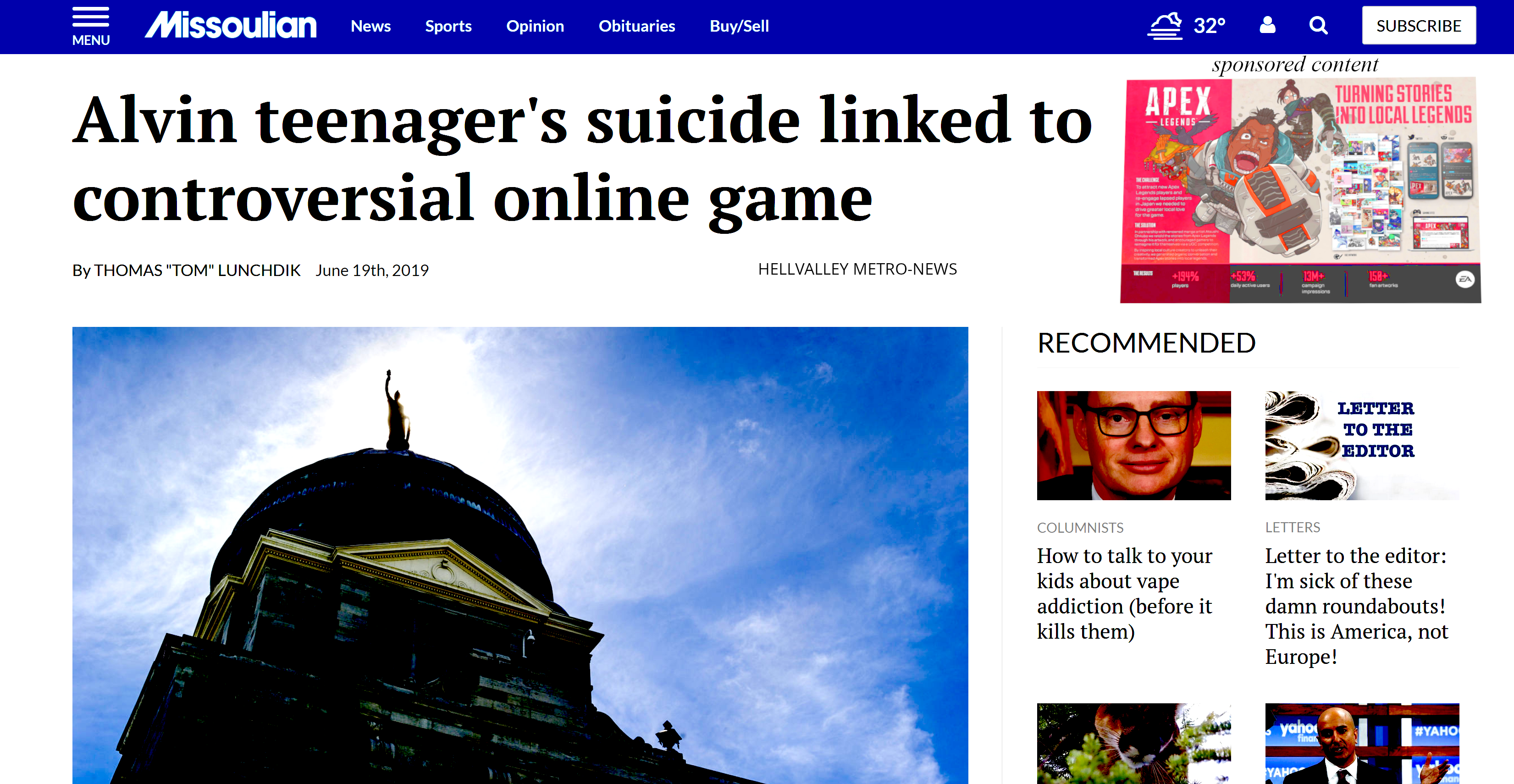The image size is (1514, 784).
Task: Open the Sports section
Action: [x=448, y=26]
